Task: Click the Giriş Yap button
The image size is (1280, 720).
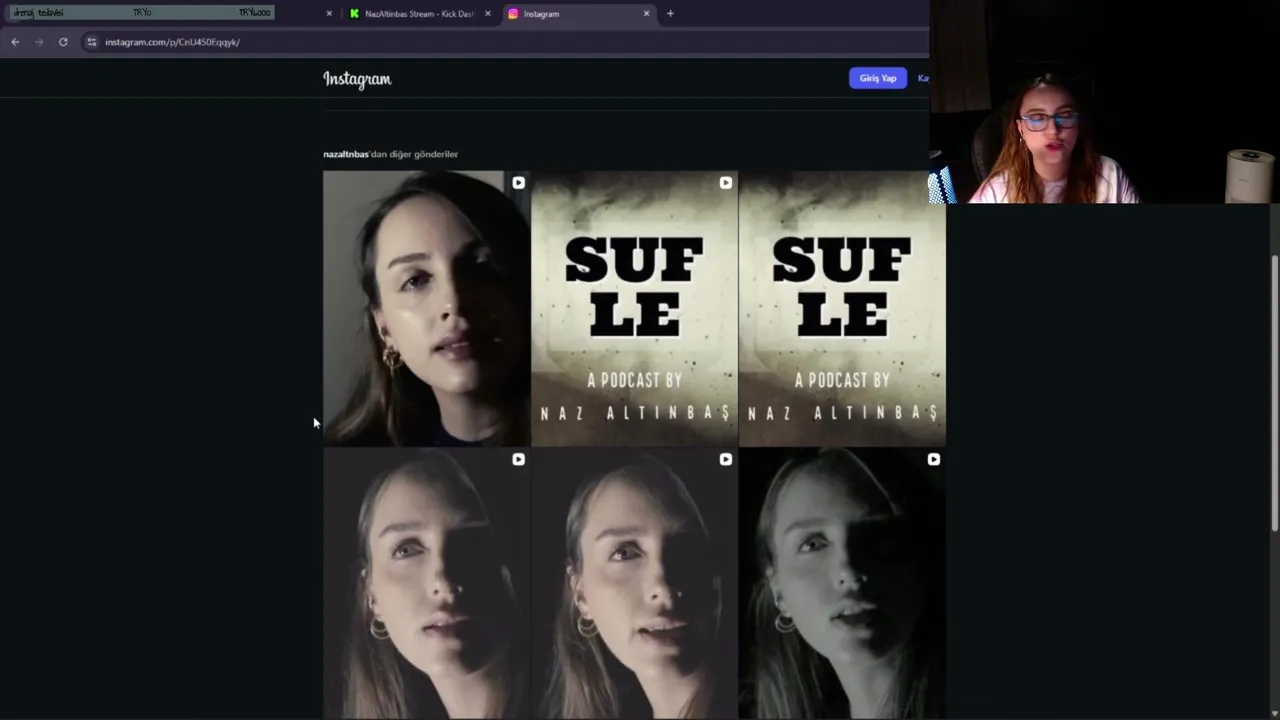Action: pyautogui.click(x=878, y=78)
